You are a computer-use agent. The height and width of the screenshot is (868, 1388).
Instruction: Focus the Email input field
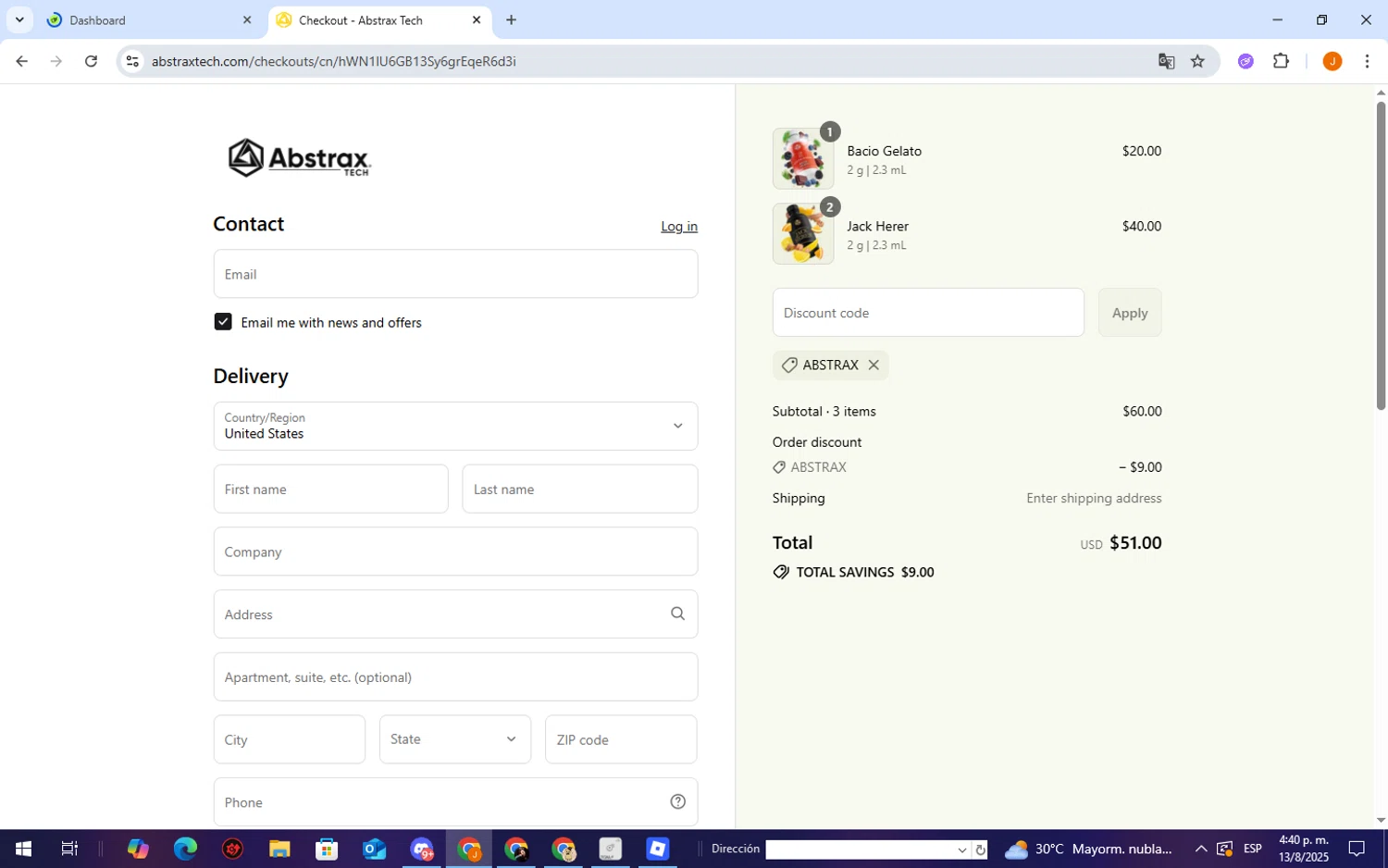(455, 274)
